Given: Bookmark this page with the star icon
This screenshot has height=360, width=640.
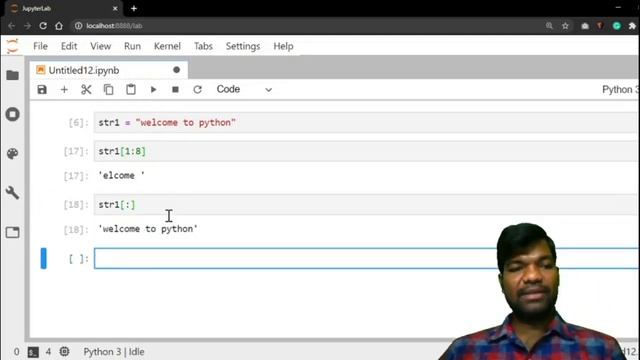Looking at the screenshot, I should point(565,26).
